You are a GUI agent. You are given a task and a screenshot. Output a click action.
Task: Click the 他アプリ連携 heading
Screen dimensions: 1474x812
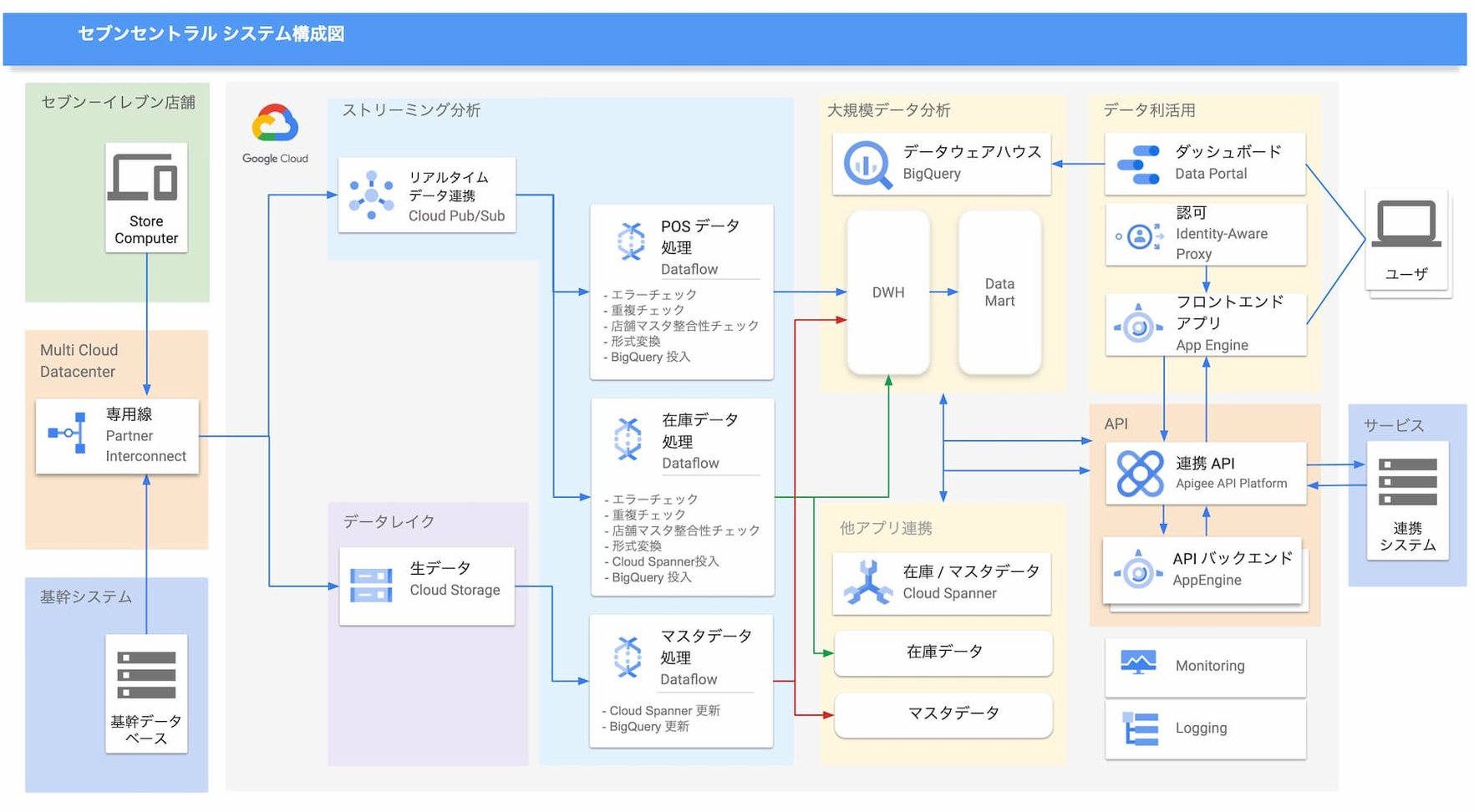point(886,528)
